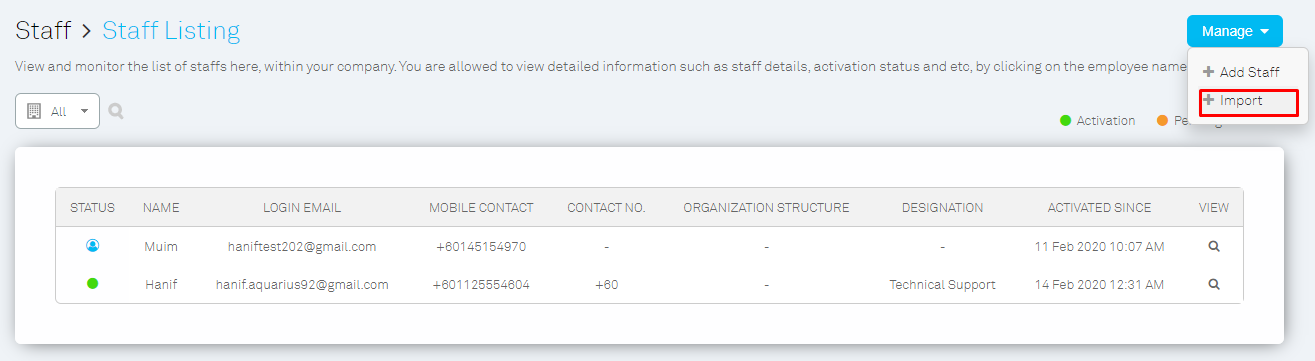Click the plus icon next to Import
This screenshot has width=1315, height=361.
pyautogui.click(x=1208, y=100)
